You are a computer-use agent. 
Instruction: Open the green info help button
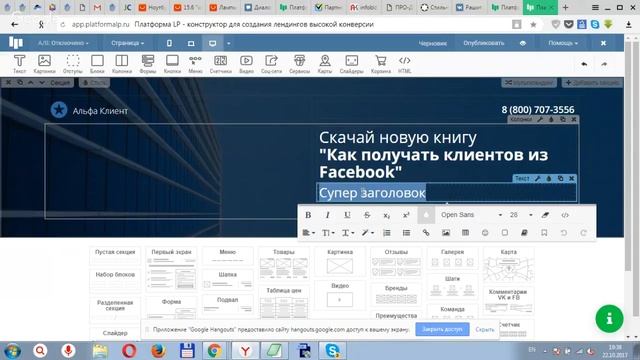pyautogui.click(x=609, y=318)
